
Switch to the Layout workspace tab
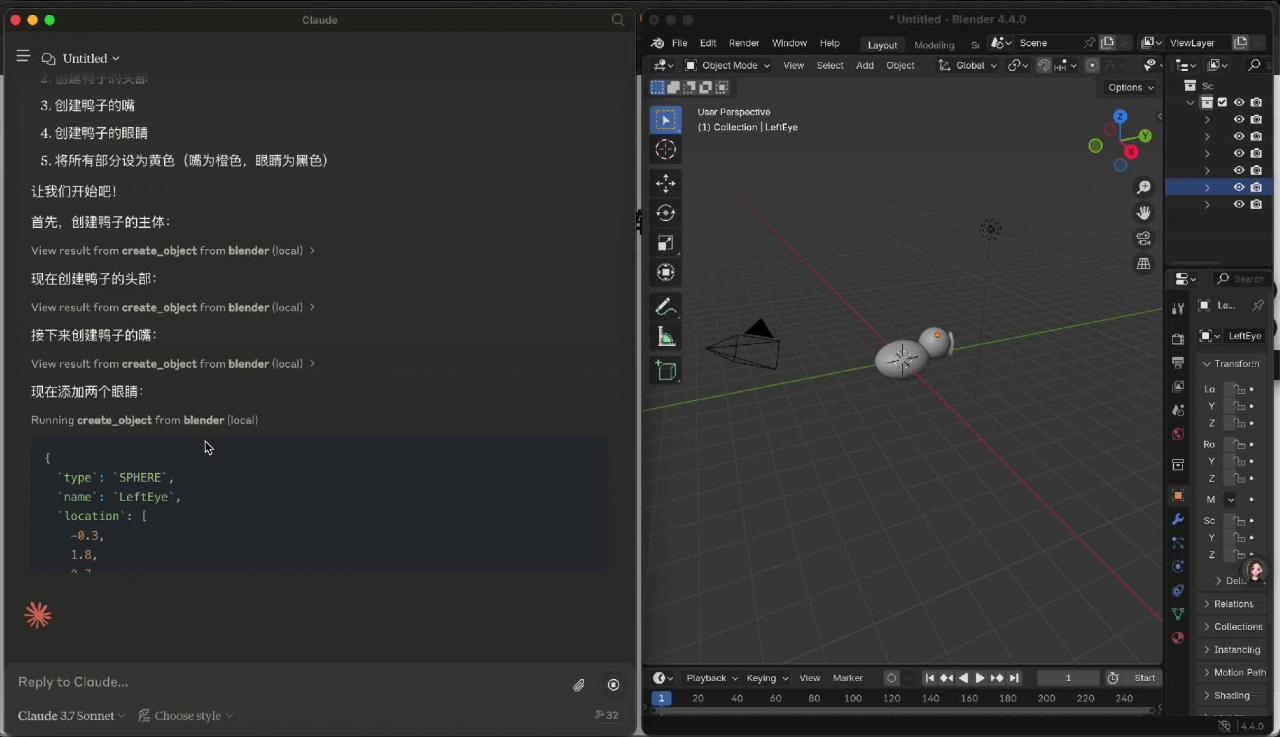click(882, 45)
